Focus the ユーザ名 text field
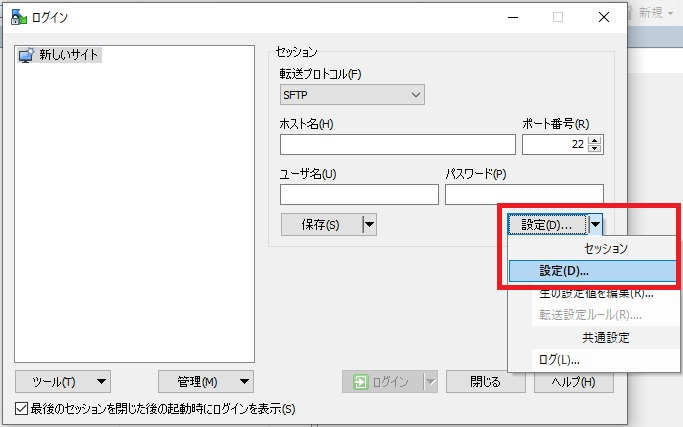The width and height of the screenshot is (683, 427). coord(359,194)
